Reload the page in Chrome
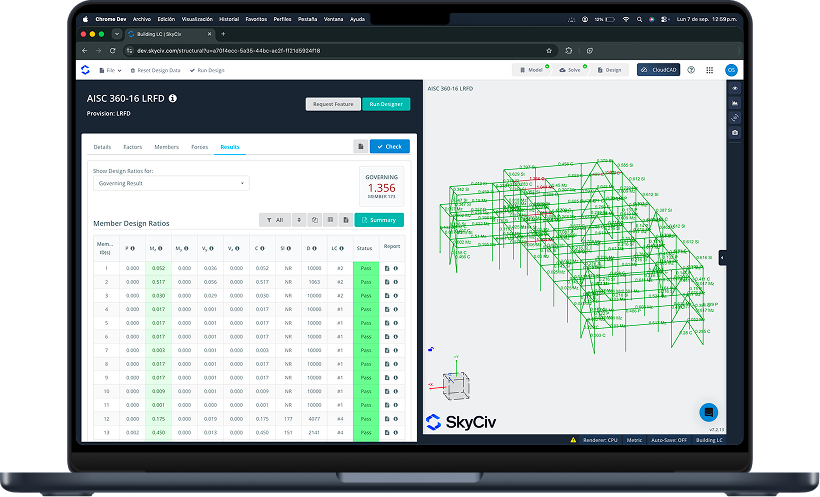 tap(112, 51)
